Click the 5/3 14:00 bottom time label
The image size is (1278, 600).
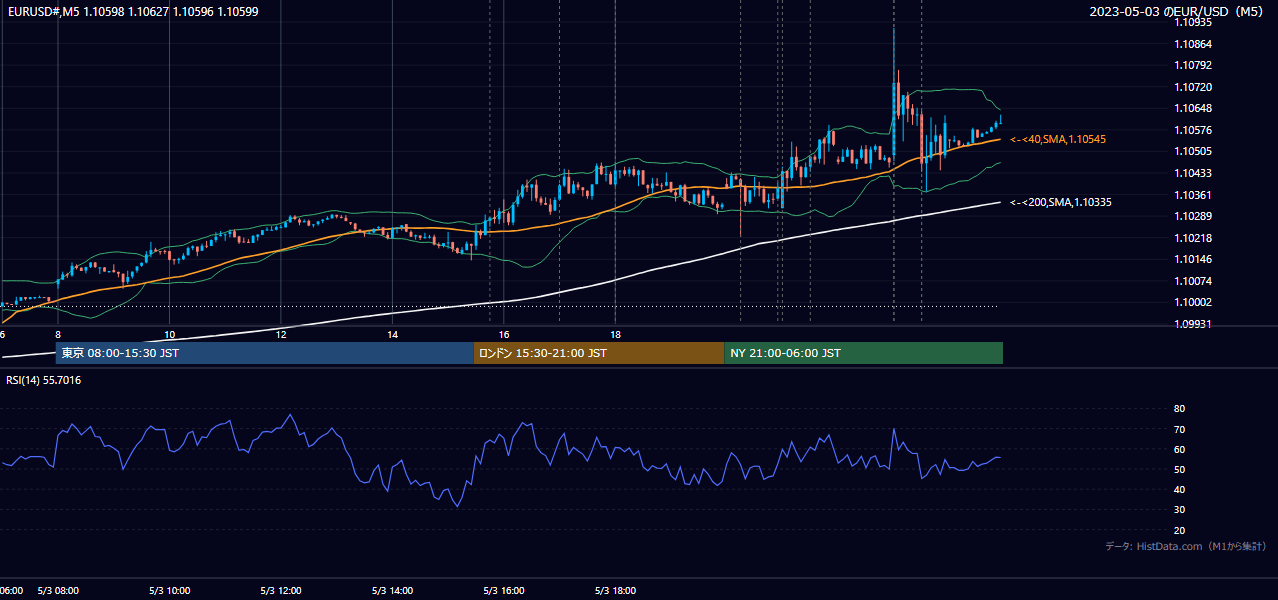coord(392,591)
